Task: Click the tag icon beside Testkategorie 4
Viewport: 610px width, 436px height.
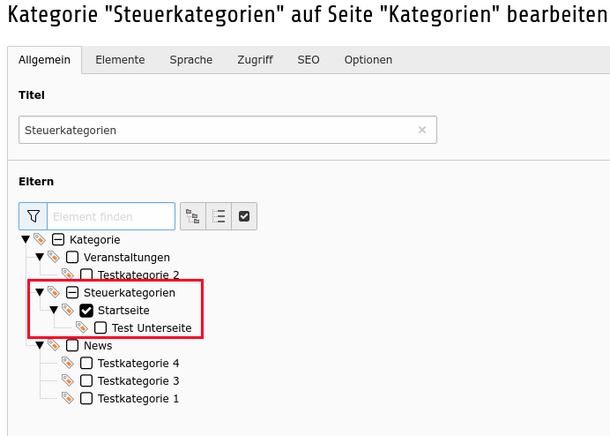Action: pos(68,363)
